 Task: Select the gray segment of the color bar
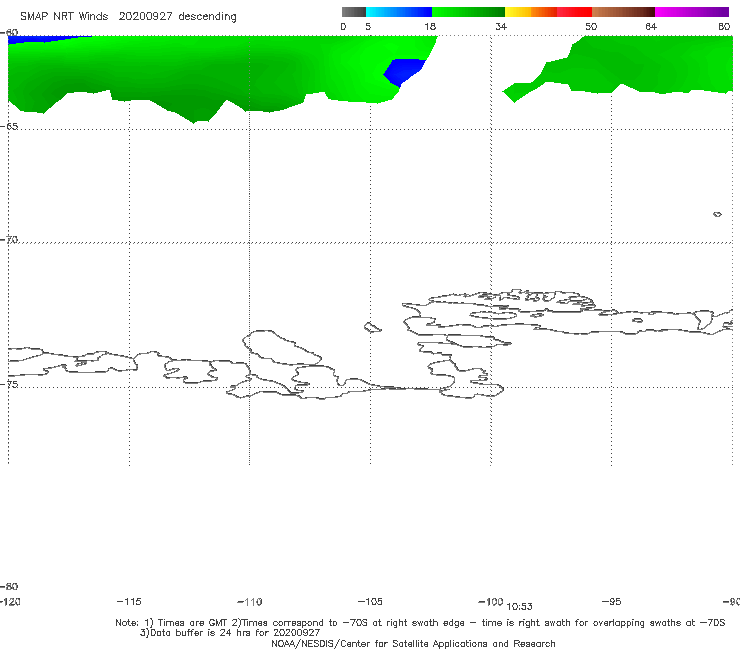coord(354,12)
